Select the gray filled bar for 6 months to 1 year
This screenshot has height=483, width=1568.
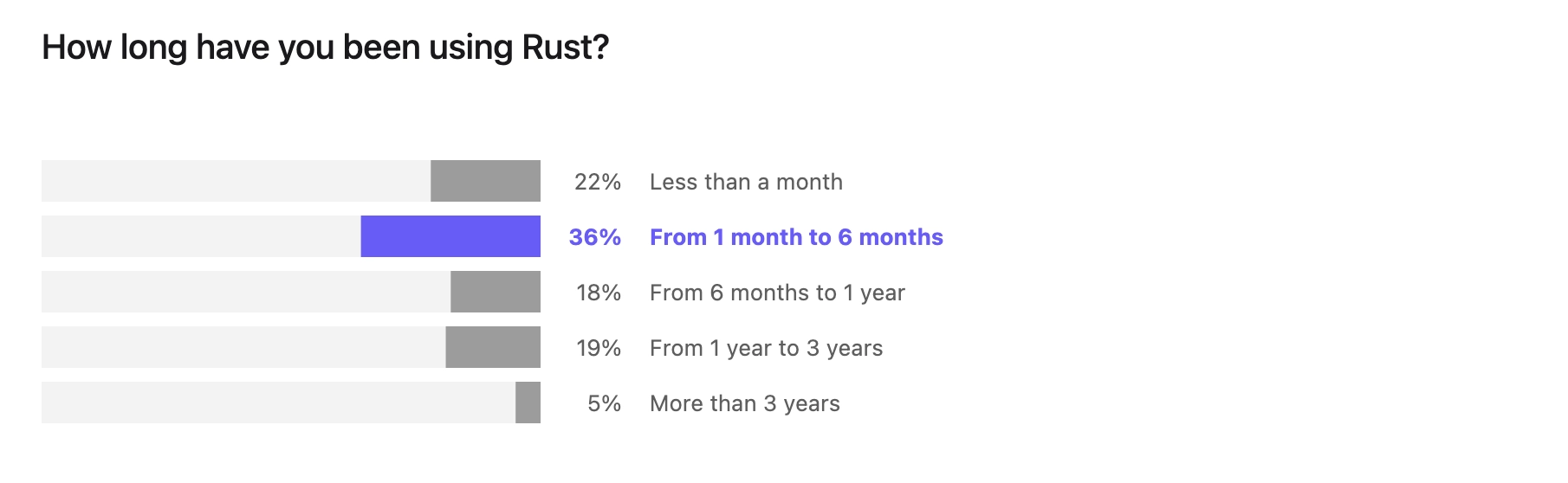pyautogui.click(x=496, y=292)
